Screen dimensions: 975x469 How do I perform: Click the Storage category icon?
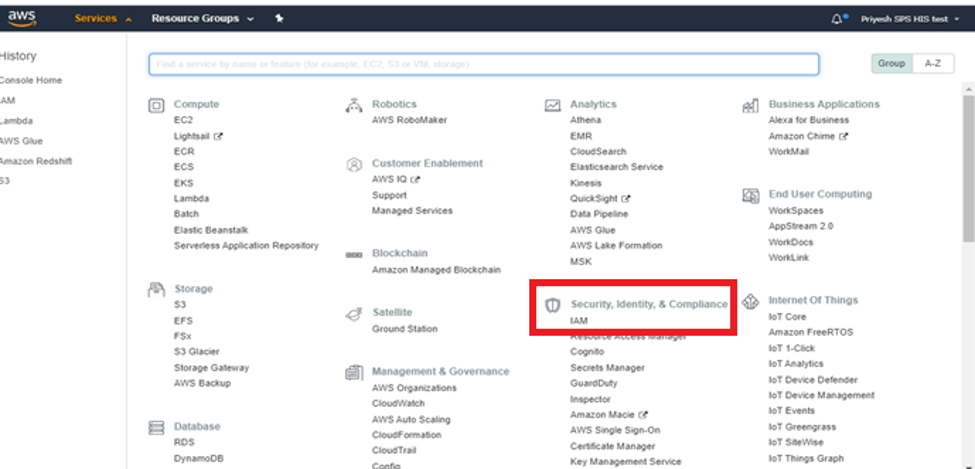coord(156,289)
